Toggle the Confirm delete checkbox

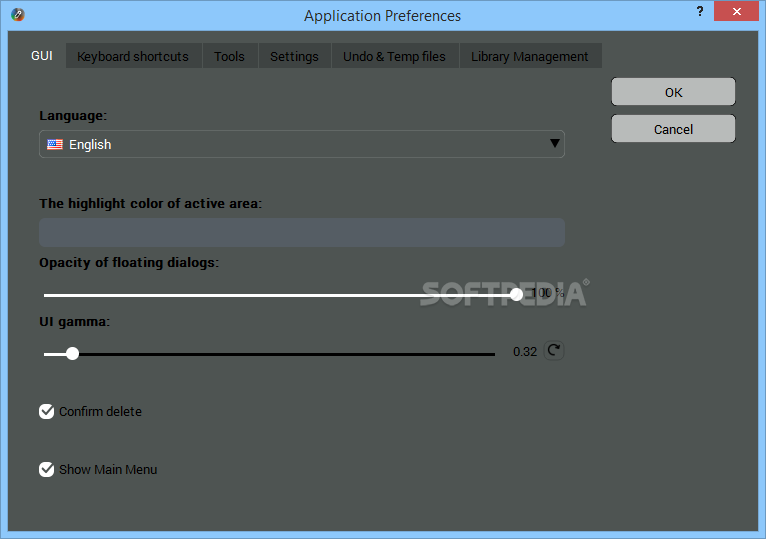point(46,411)
